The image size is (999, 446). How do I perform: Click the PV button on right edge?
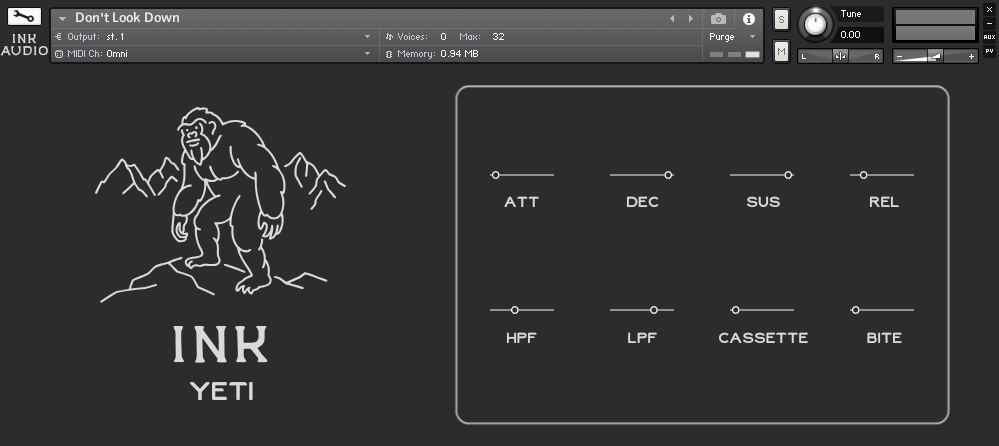coord(989,50)
